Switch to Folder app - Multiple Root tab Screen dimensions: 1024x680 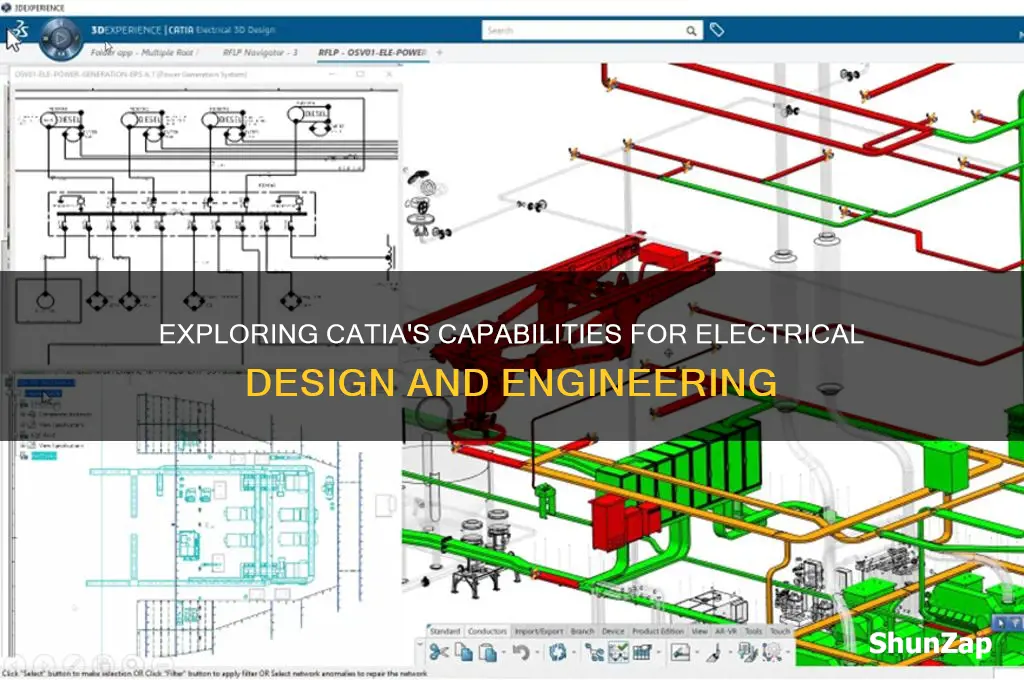point(142,52)
